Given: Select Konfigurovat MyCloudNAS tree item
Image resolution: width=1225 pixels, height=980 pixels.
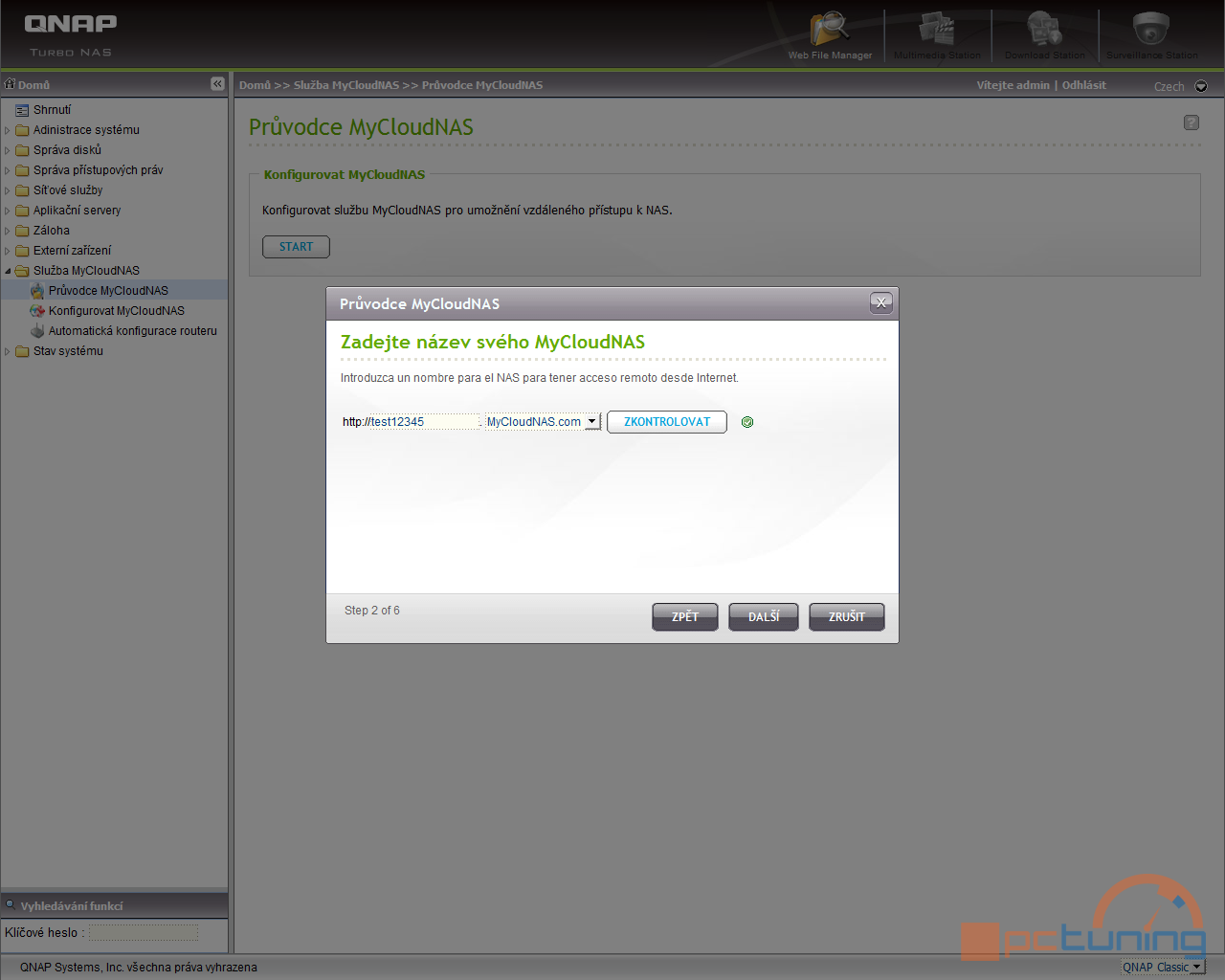Looking at the screenshot, I should click(117, 311).
